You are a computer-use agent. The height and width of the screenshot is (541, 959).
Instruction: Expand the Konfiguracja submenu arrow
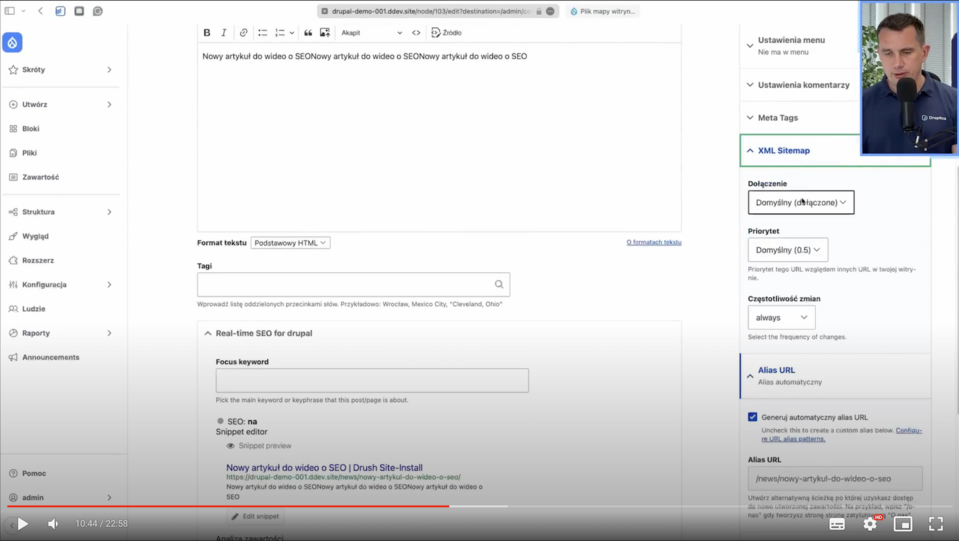(x=109, y=285)
